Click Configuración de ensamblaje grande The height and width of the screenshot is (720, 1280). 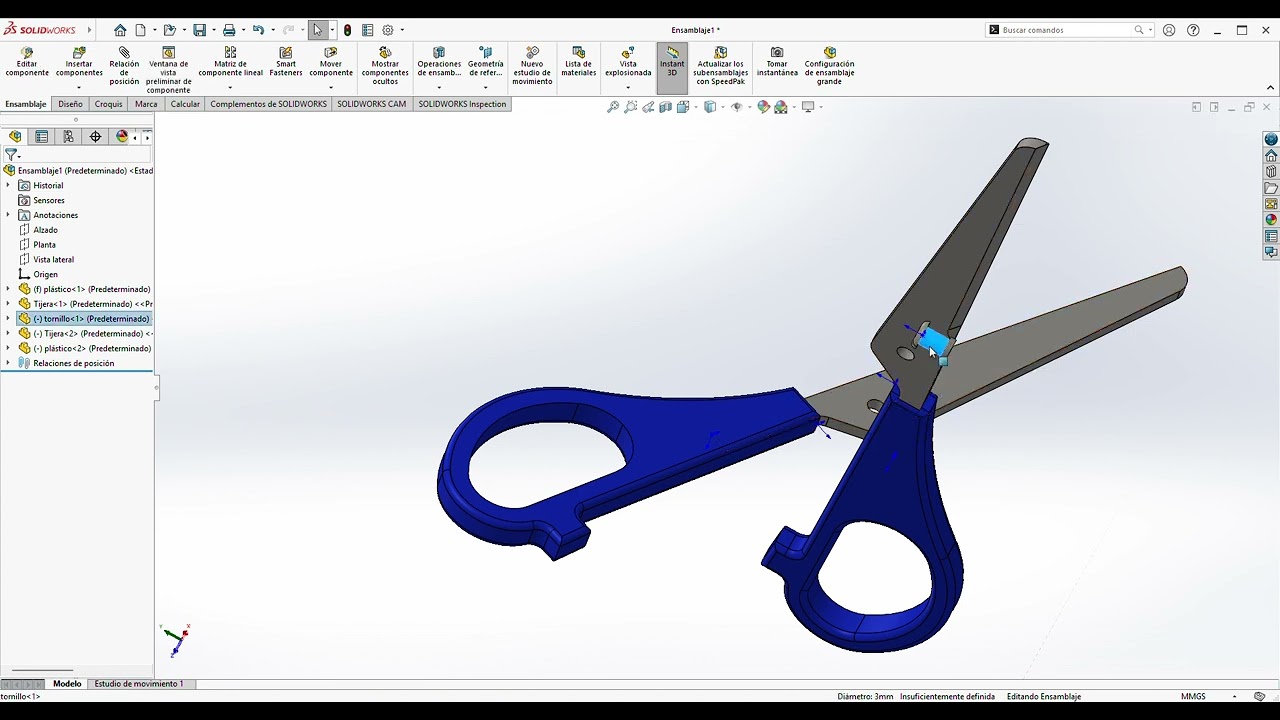click(x=829, y=66)
